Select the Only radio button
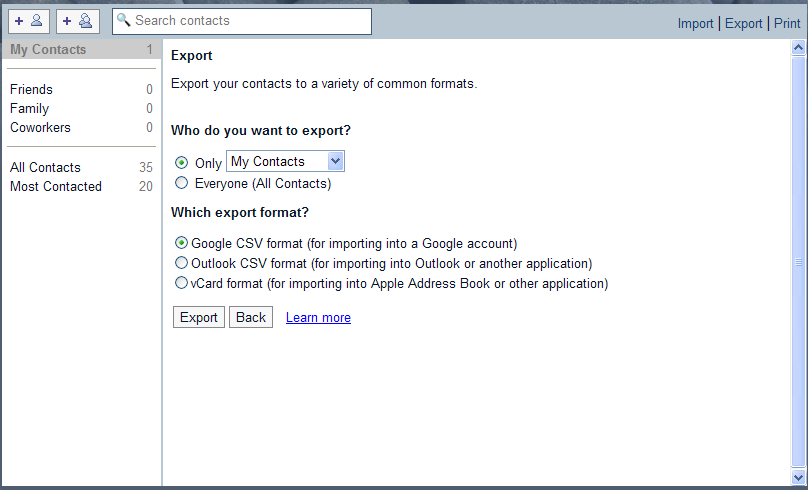Image resolution: width=808 pixels, height=490 pixels. [181, 162]
